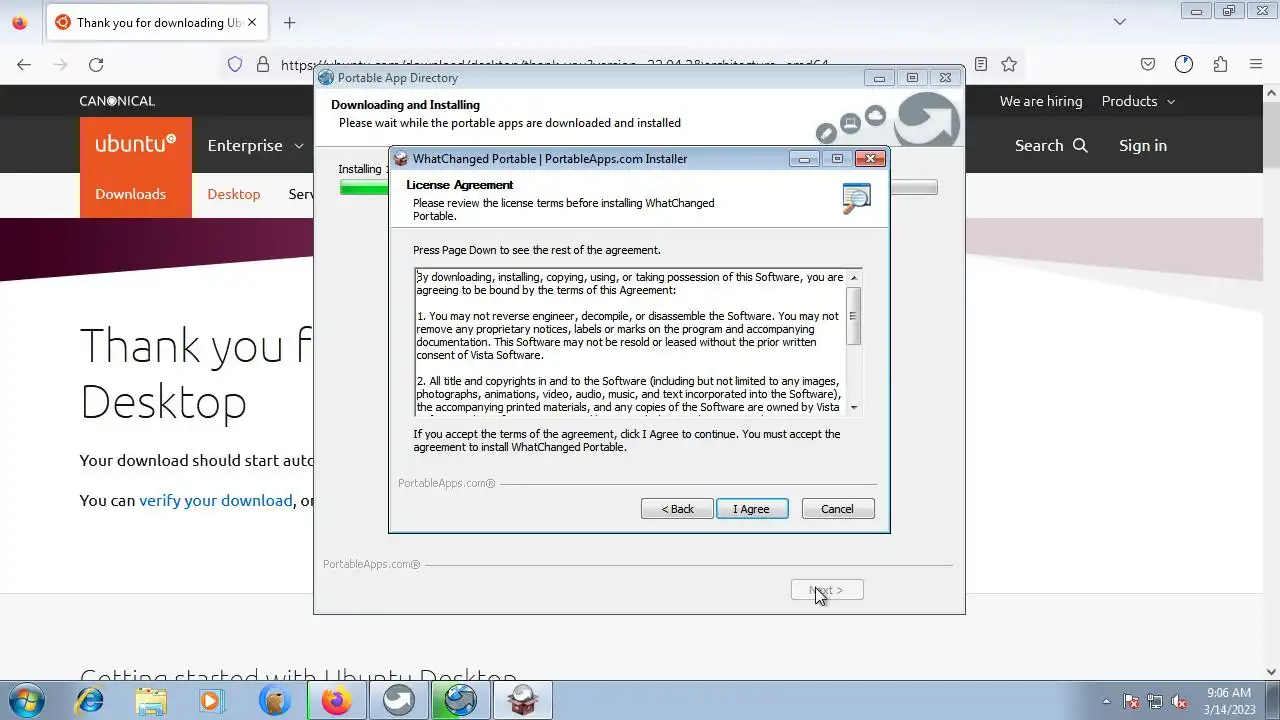
Task: Open the Firefox hamburger menu
Action: click(x=1256, y=64)
